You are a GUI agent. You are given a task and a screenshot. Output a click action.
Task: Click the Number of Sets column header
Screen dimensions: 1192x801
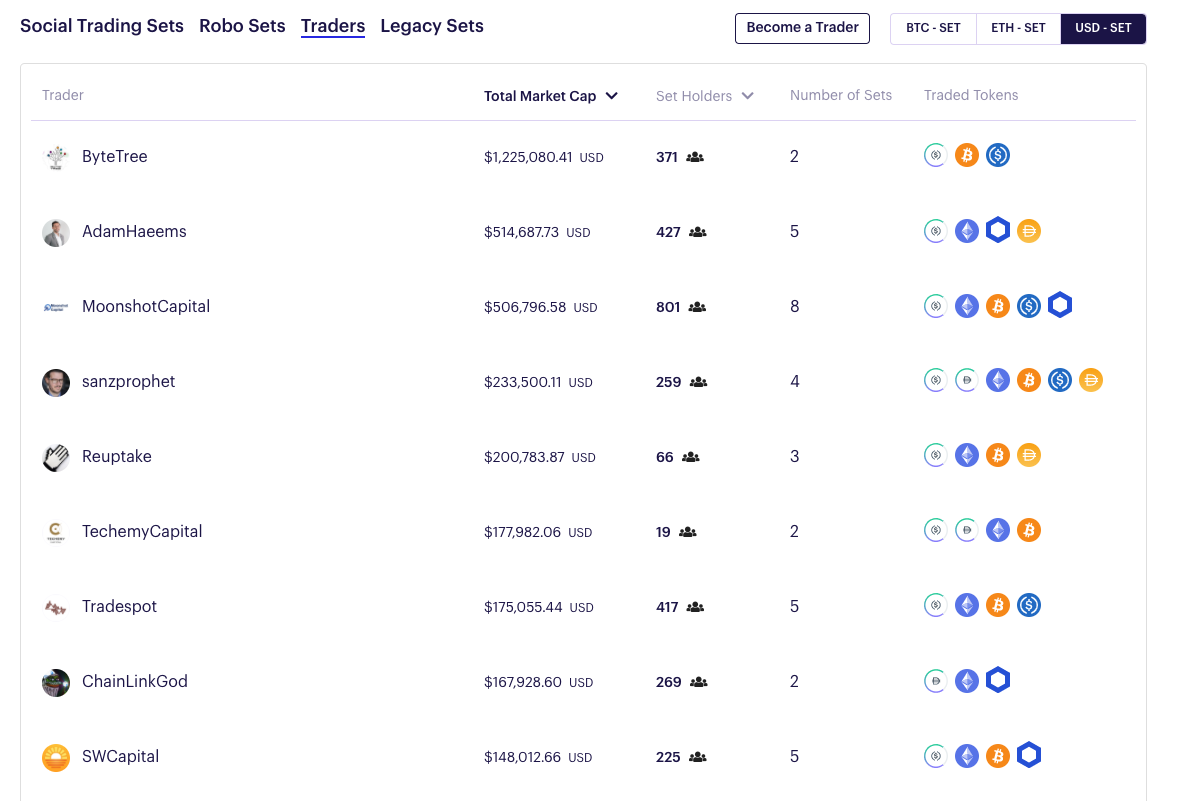click(x=841, y=95)
